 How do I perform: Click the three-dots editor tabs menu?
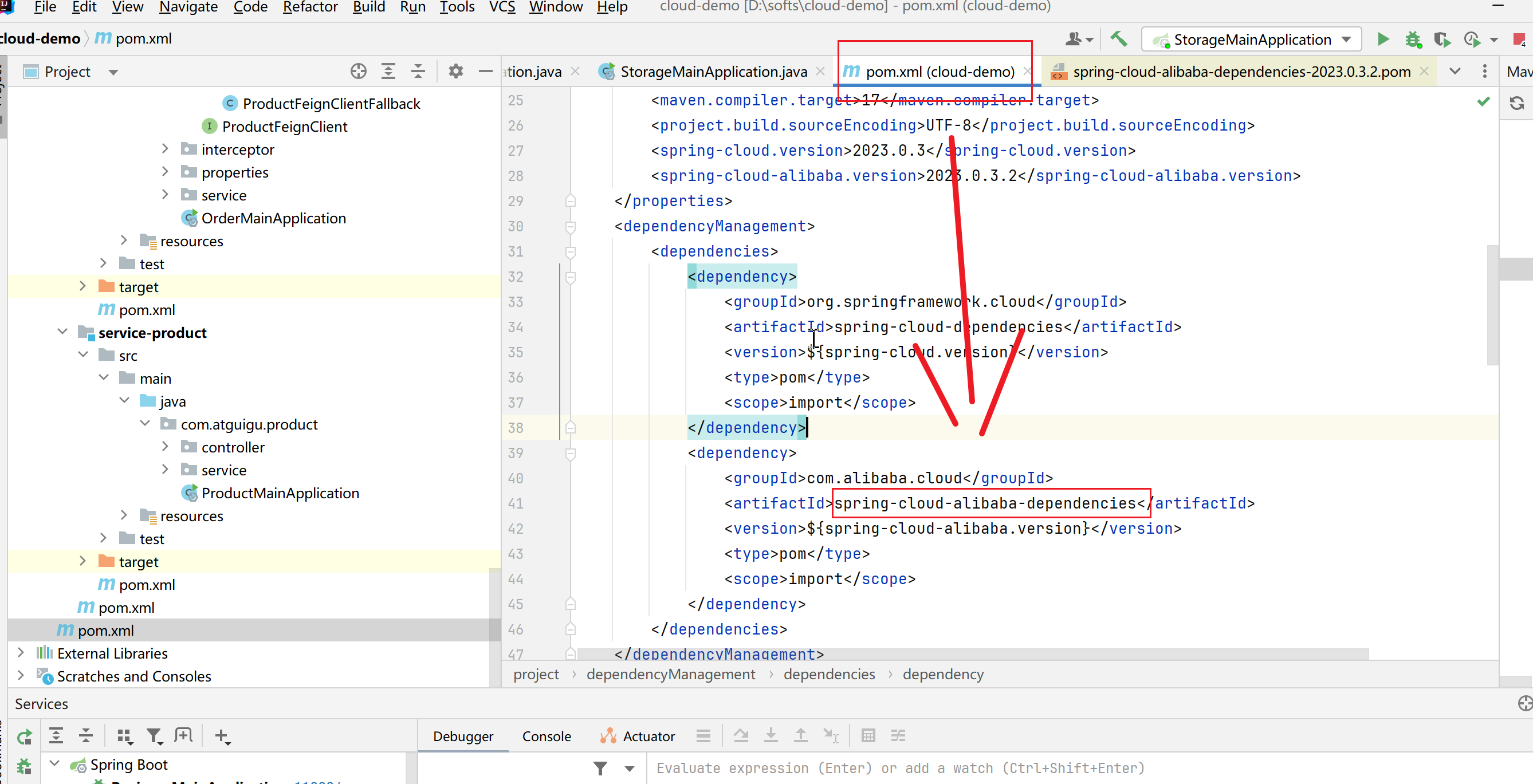pyautogui.click(x=1485, y=72)
